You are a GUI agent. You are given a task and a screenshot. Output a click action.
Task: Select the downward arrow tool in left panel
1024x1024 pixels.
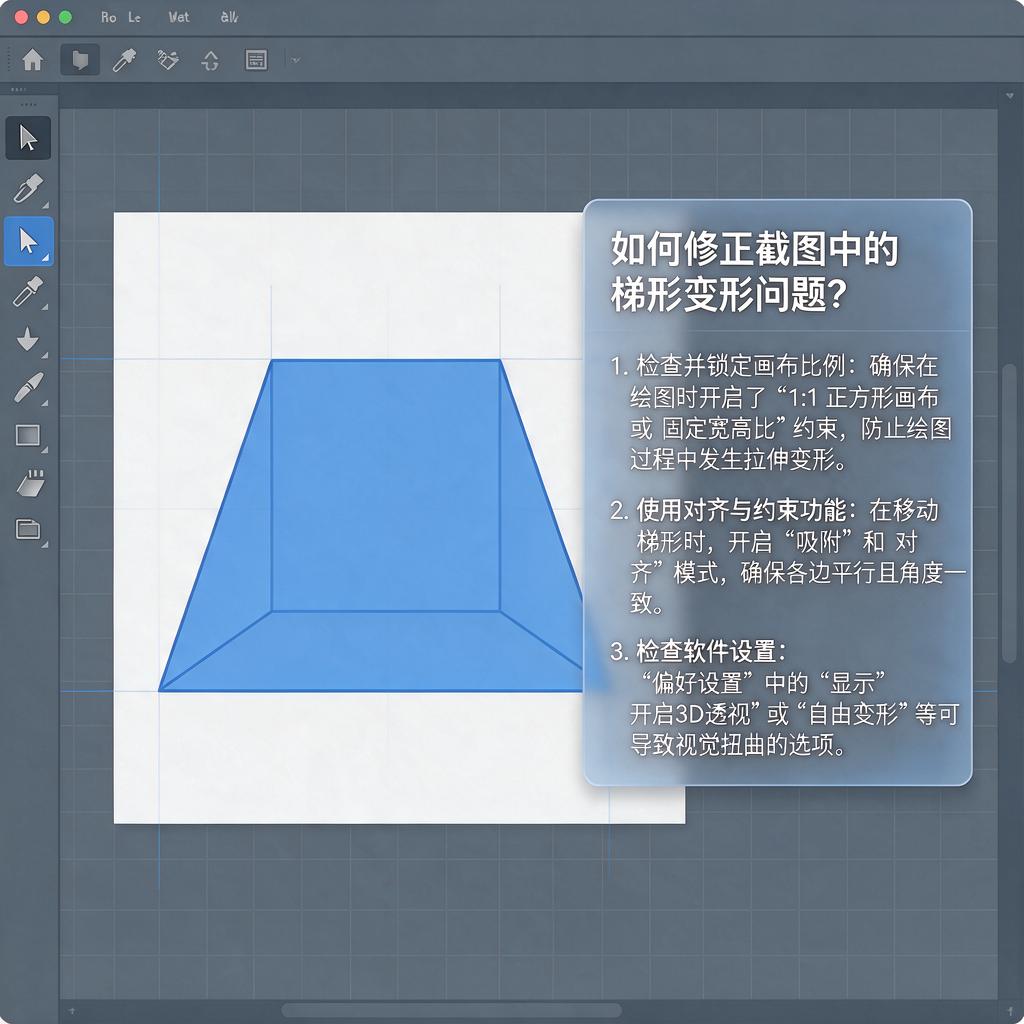(27, 340)
